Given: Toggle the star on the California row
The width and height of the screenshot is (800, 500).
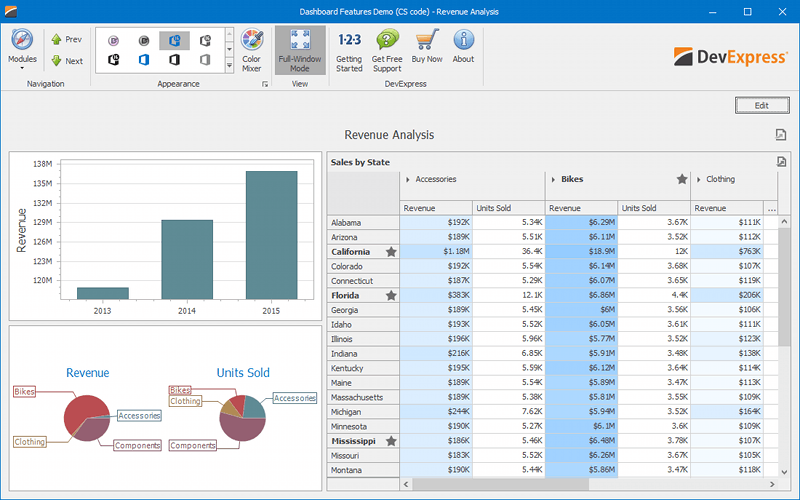Looking at the screenshot, I should click(x=392, y=252).
